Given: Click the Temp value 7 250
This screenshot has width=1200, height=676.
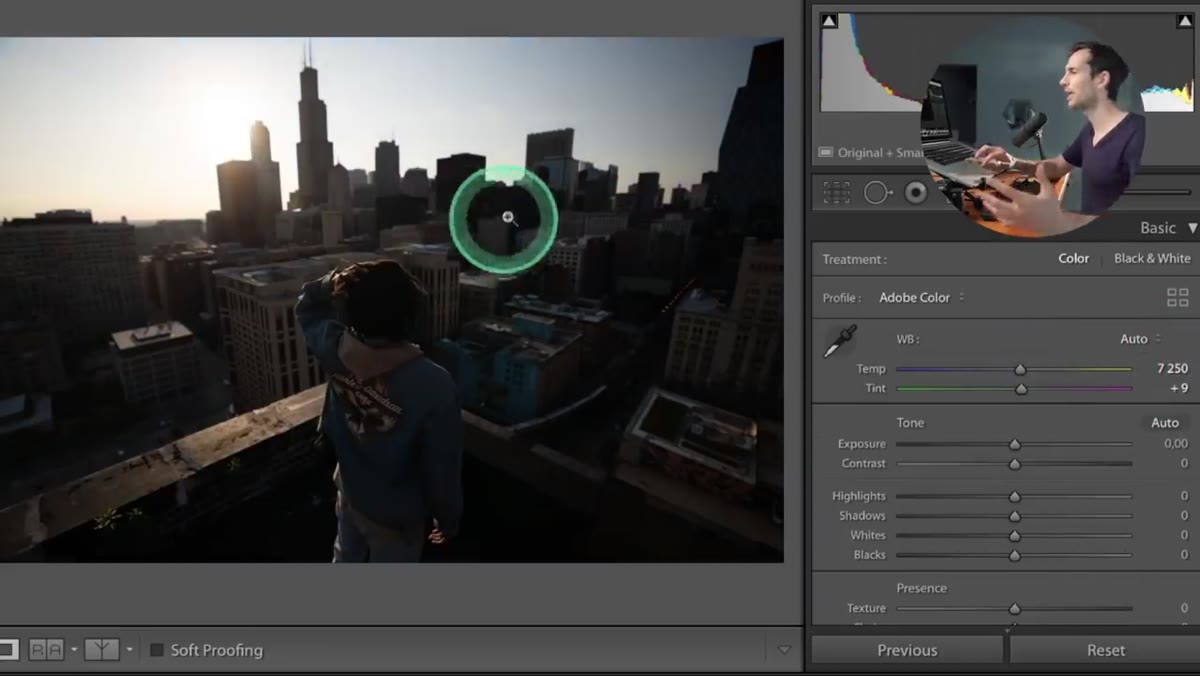Looking at the screenshot, I should point(1172,369).
